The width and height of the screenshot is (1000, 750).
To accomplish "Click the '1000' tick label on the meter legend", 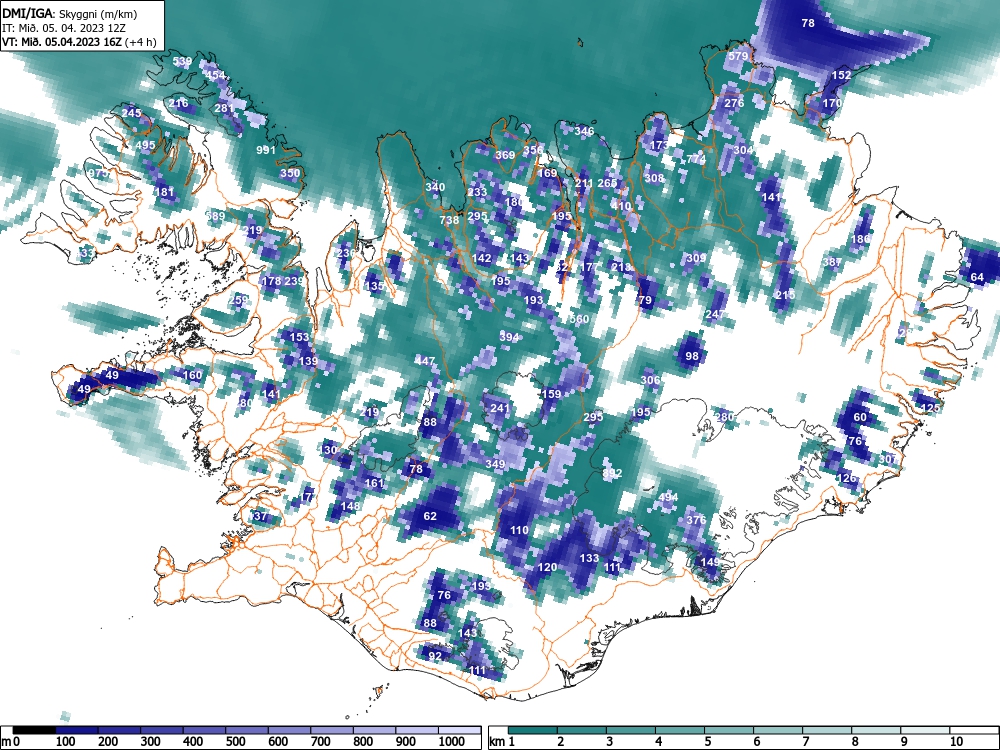I will coord(452,742).
